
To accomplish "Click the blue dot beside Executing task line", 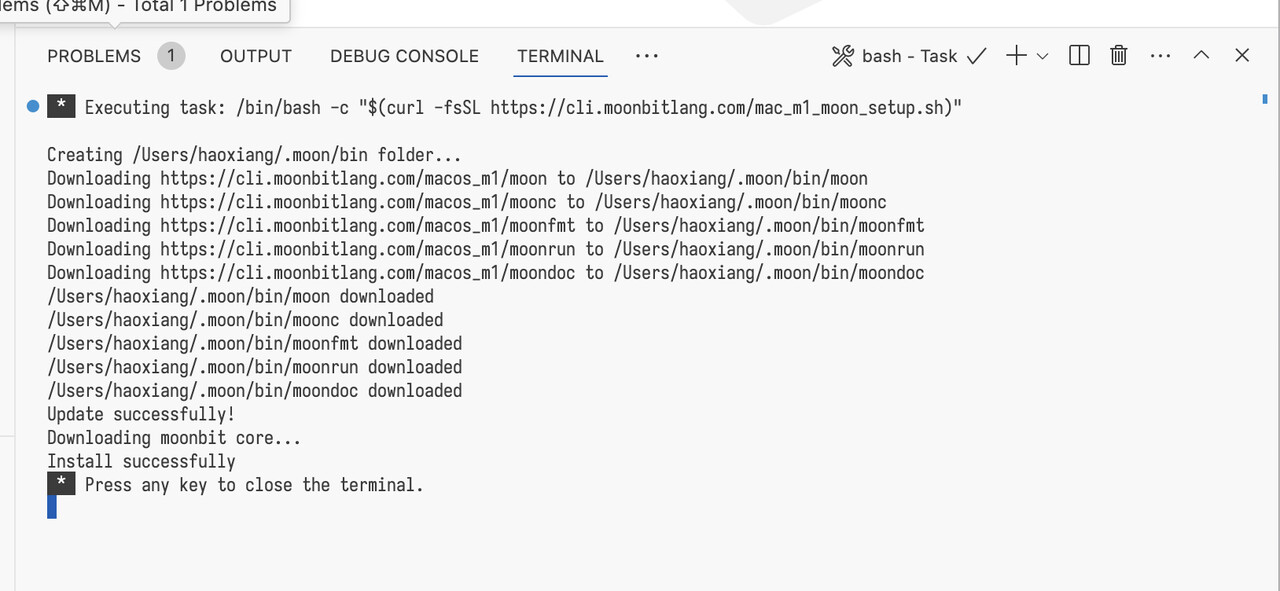I will [33, 106].
